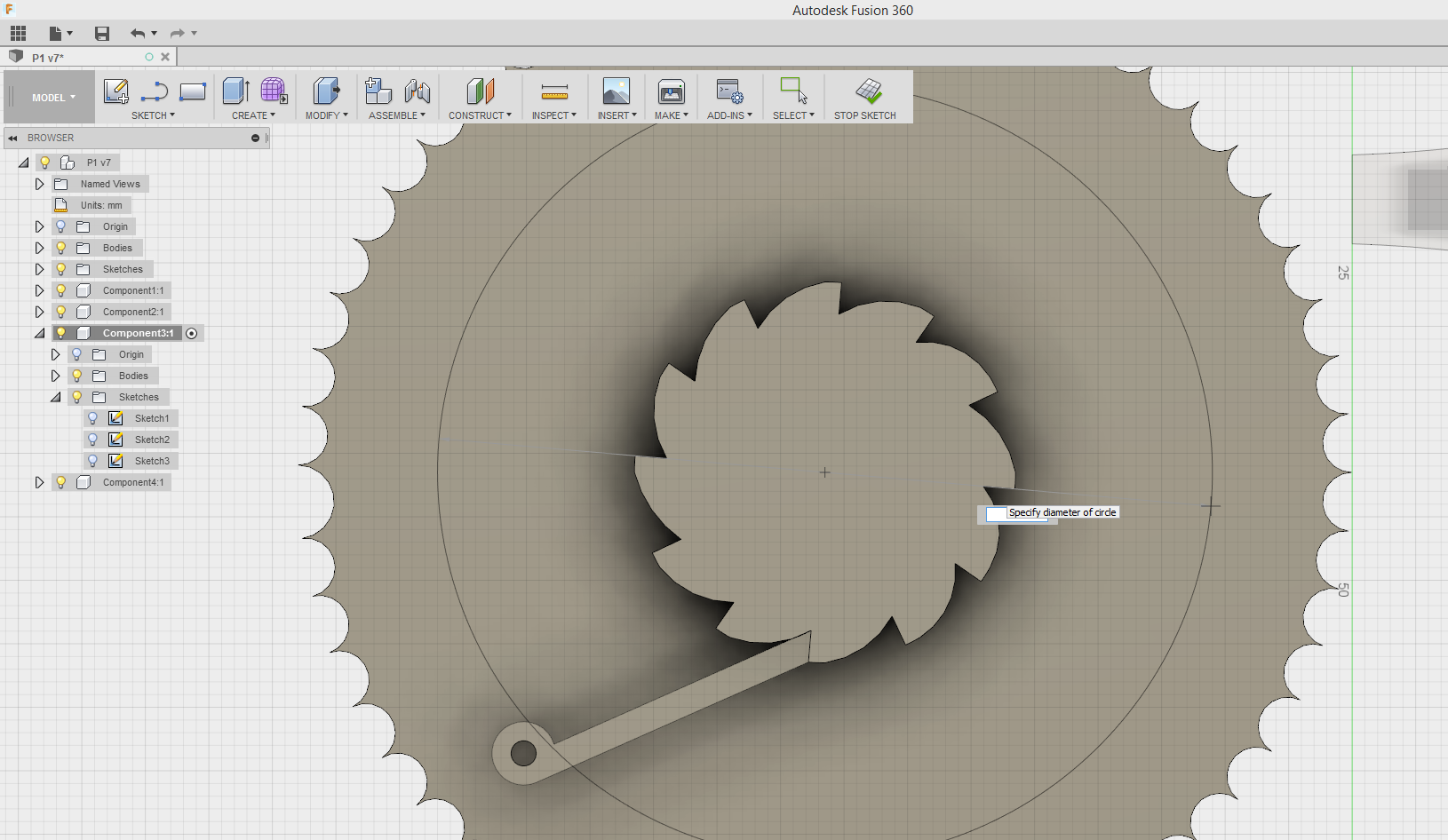Select the P1 v7 document tab
Viewport: 1448px width, 840px height.
coord(89,57)
